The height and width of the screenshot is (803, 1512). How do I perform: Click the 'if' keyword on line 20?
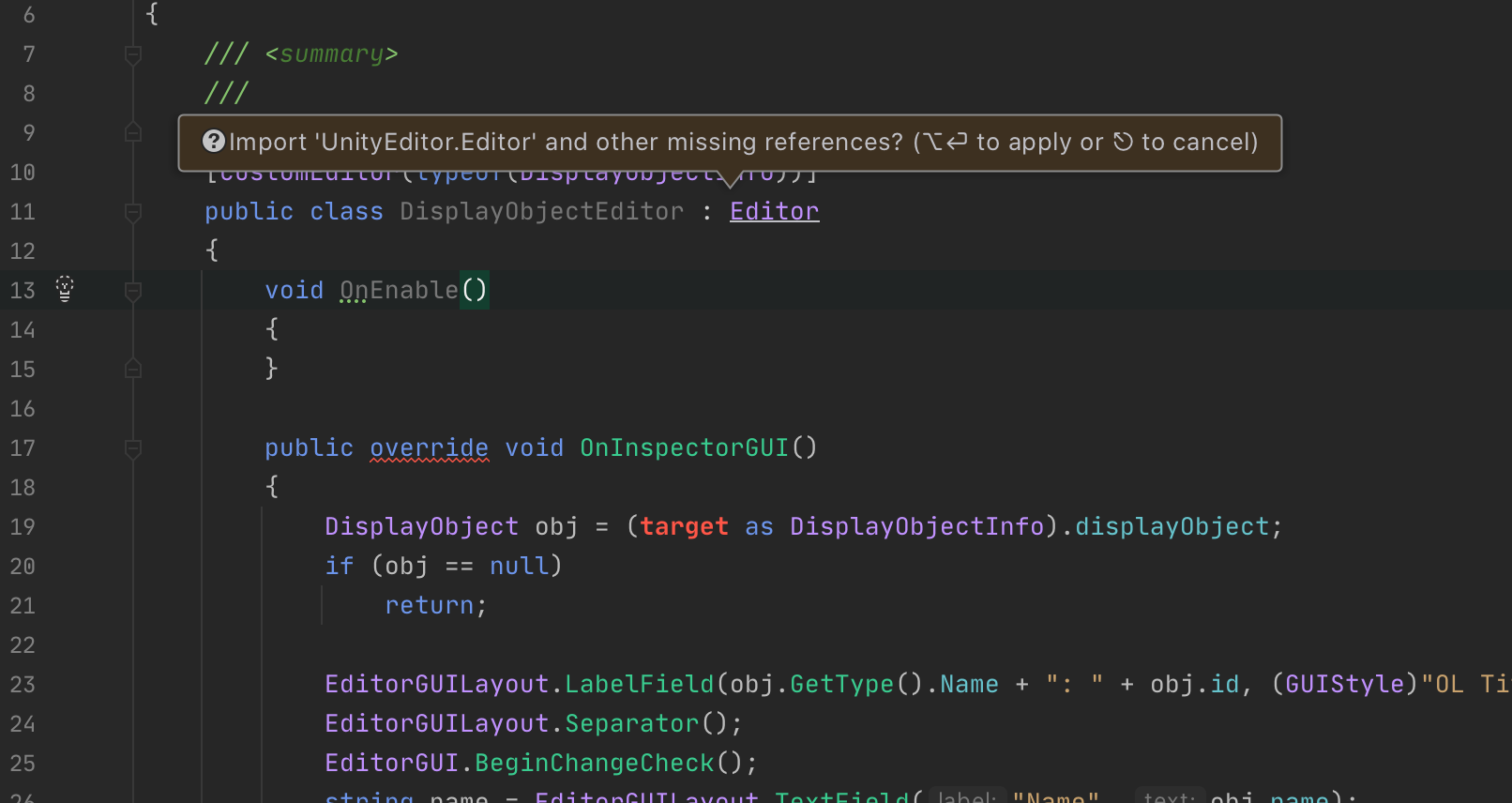[x=340, y=566]
